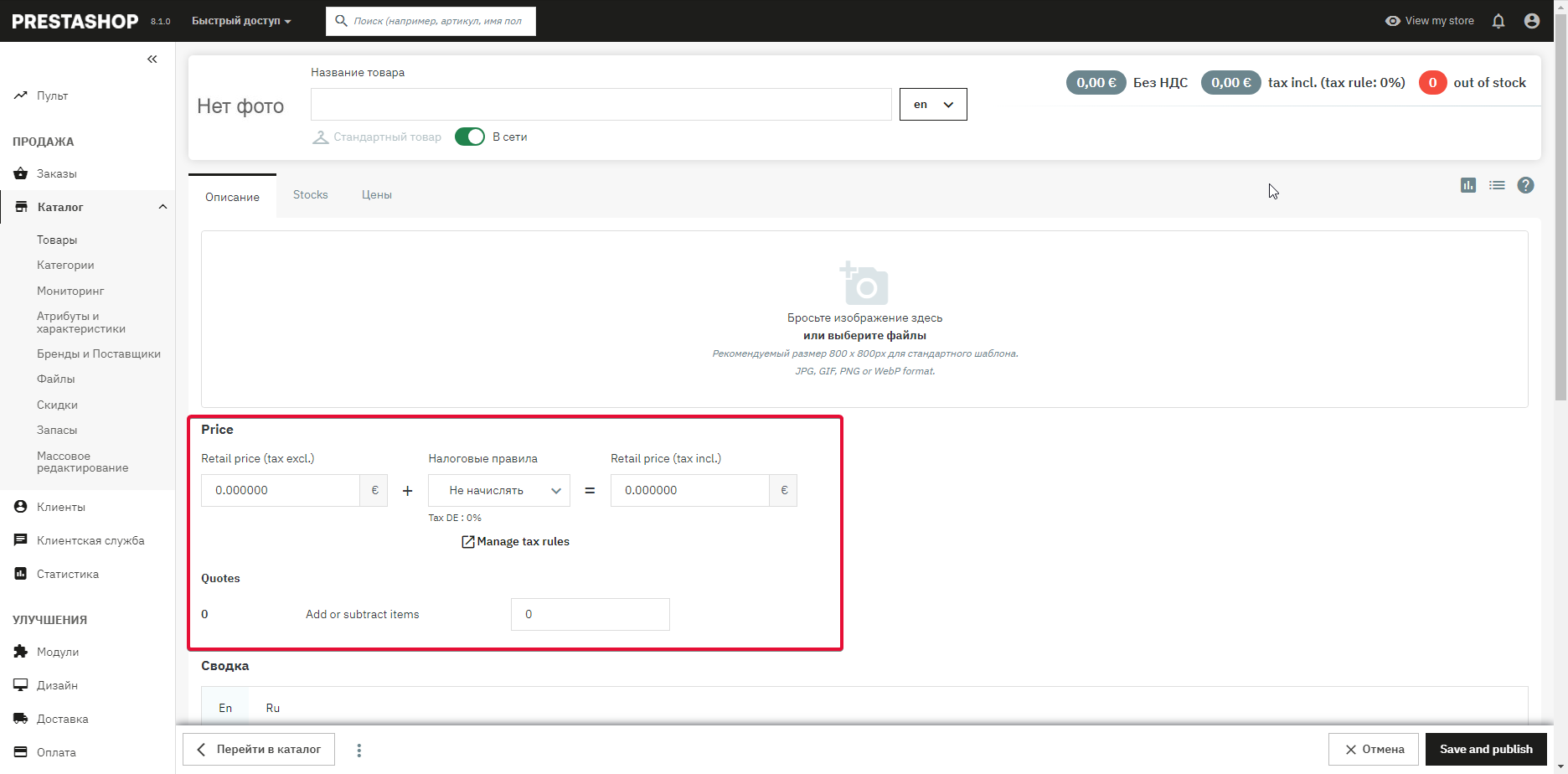Click the Клиентская служба chat icon
1568x774 pixels.
21,540
